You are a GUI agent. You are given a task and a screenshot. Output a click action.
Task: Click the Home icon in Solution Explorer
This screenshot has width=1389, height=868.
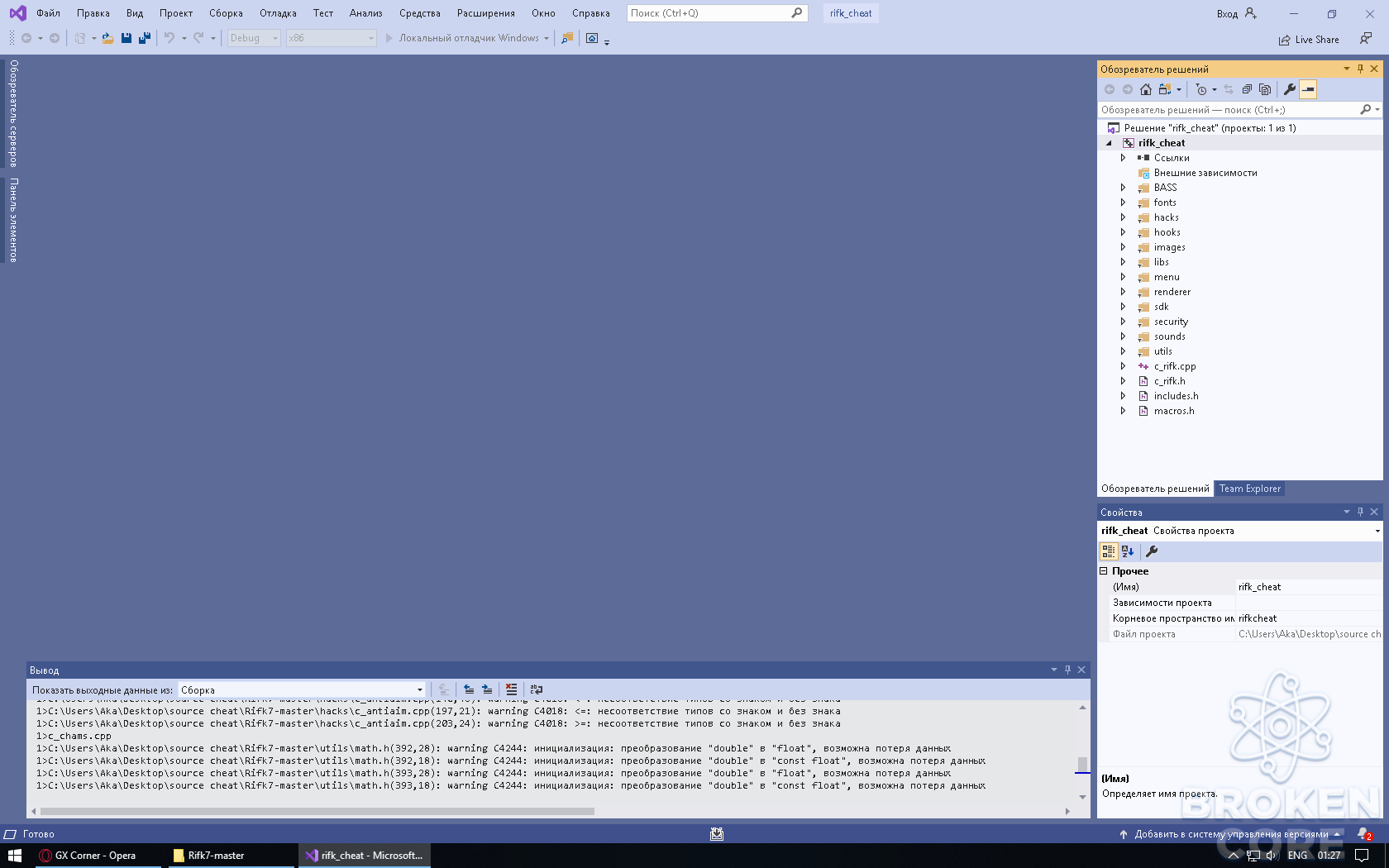(x=1145, y=89)
